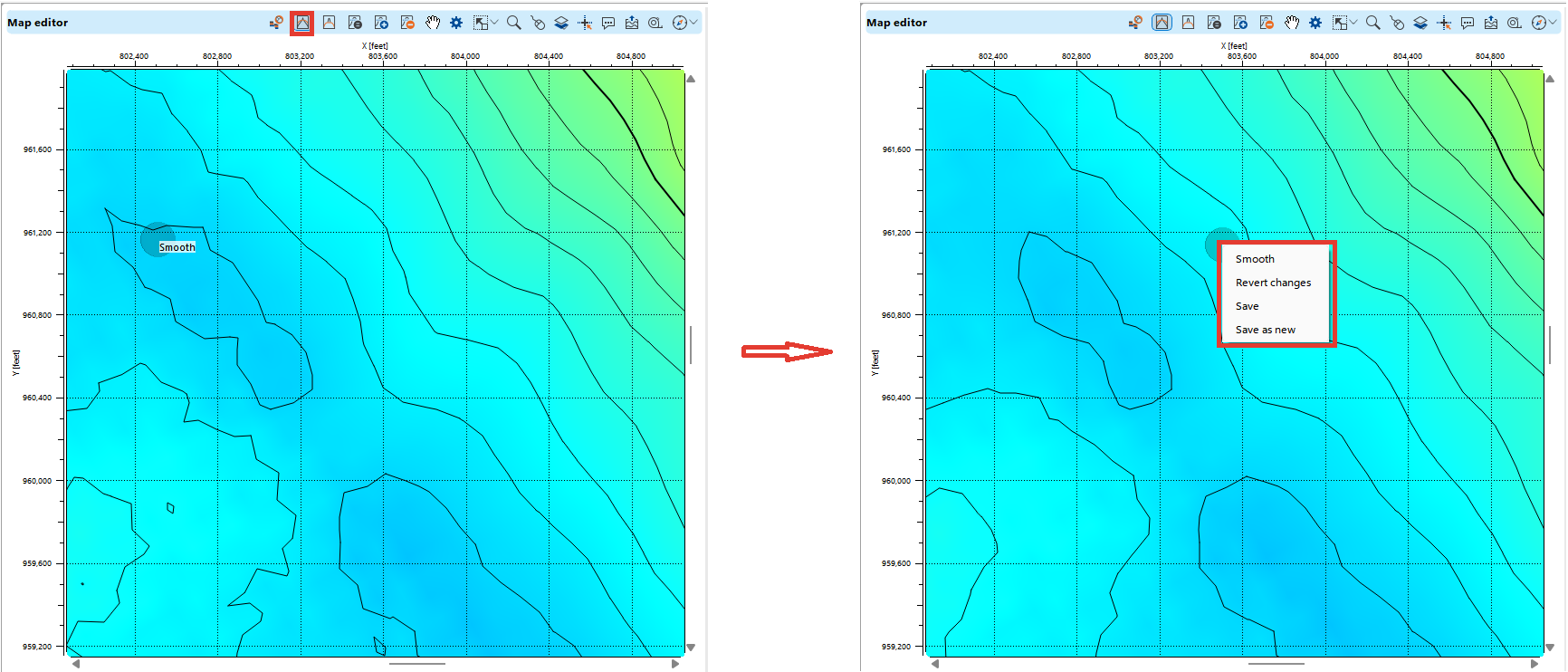Open the comment annotation icon in right toolbar
Image resolution: width=1568 pixels, height=672 pixels.
1468,23
